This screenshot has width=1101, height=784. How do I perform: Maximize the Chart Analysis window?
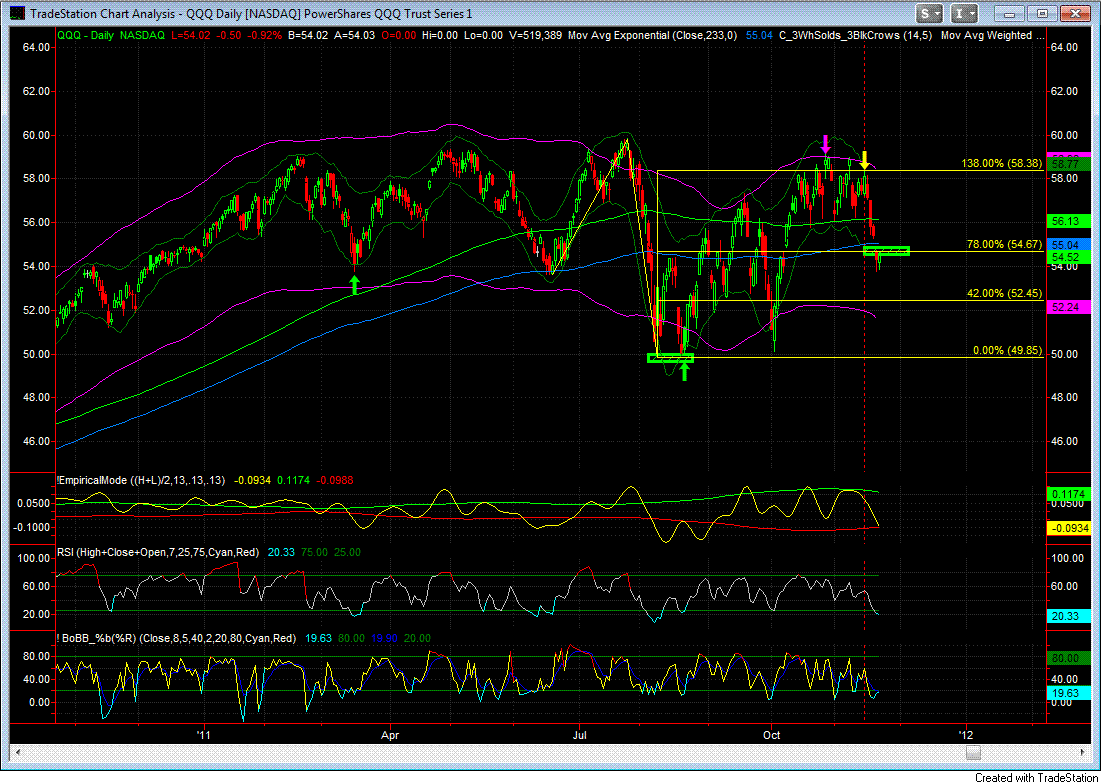pos(1042,13)
